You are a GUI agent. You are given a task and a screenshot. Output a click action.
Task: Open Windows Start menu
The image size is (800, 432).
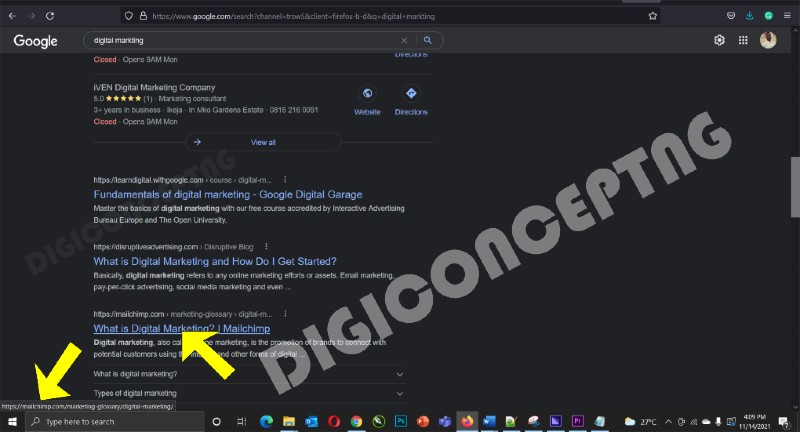pos(12,421)
